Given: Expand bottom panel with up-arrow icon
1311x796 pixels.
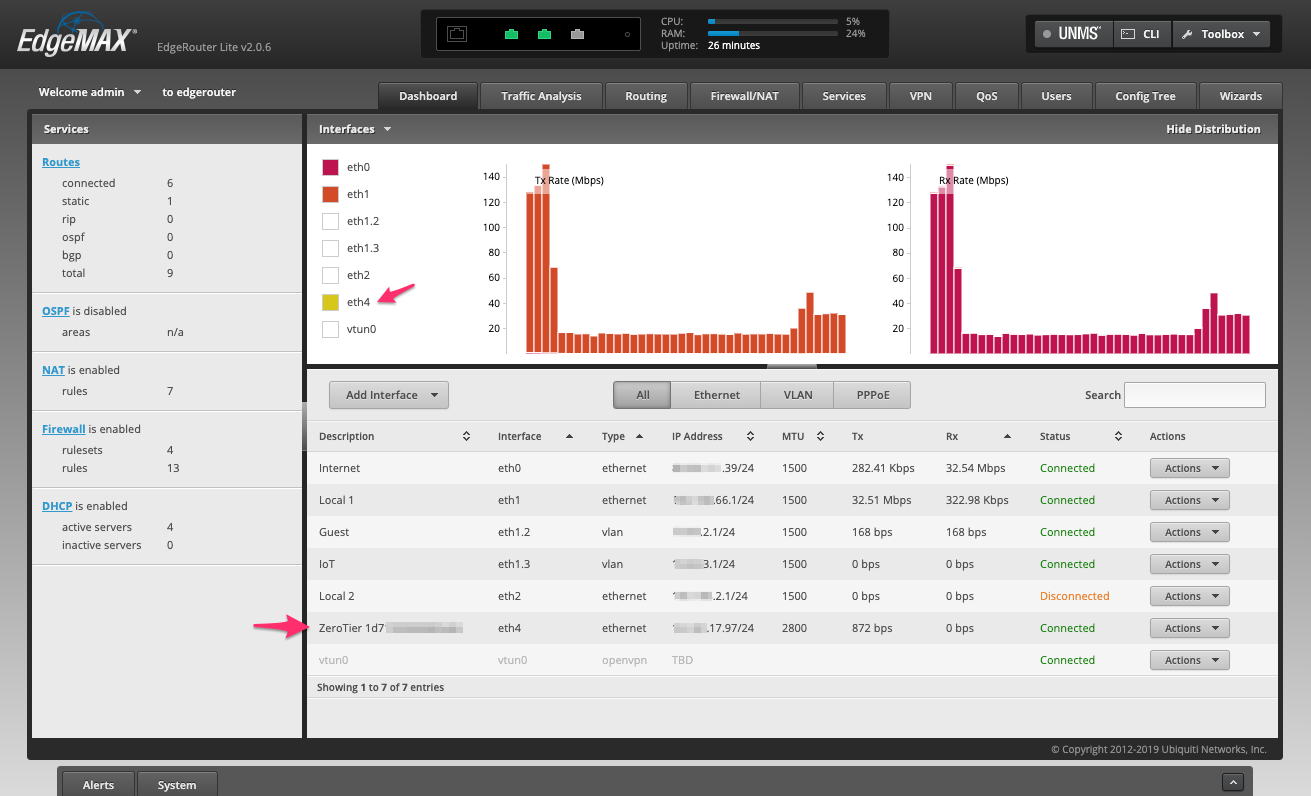Looking at the screenshot, I should point(1233,782).
